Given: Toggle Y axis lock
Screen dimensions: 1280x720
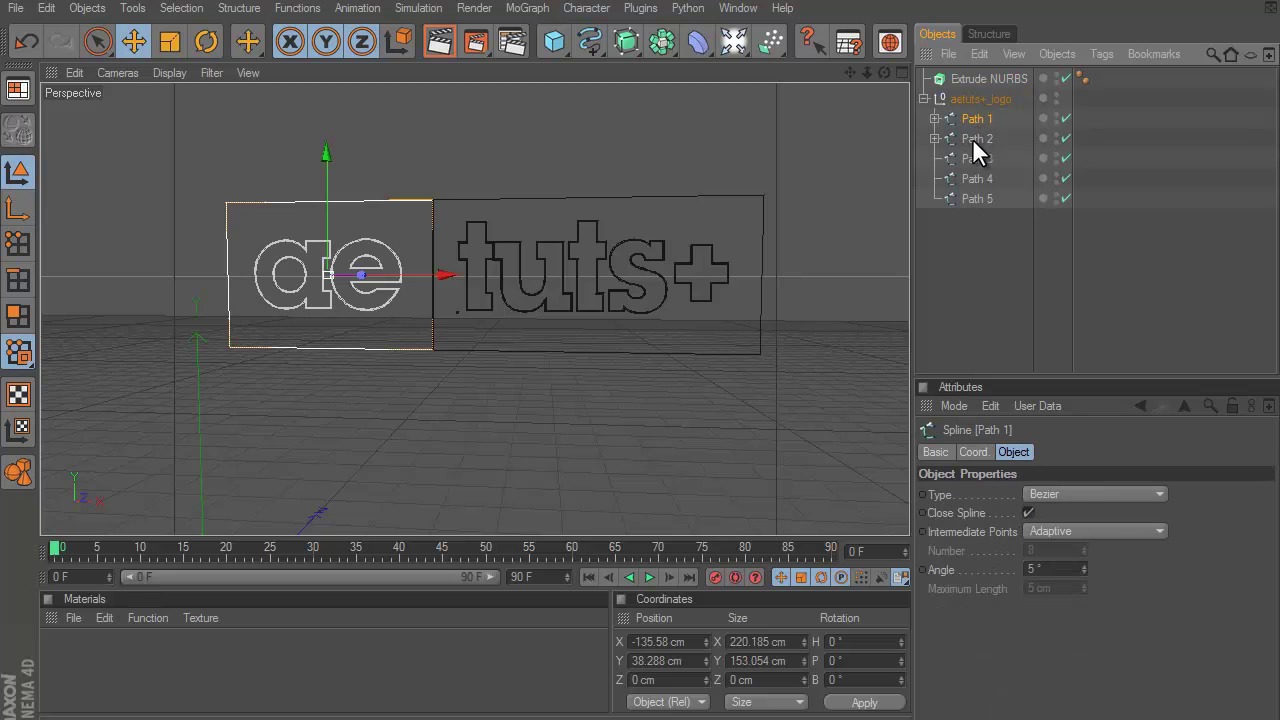Looking at the screenshot, I should (326, 42).
